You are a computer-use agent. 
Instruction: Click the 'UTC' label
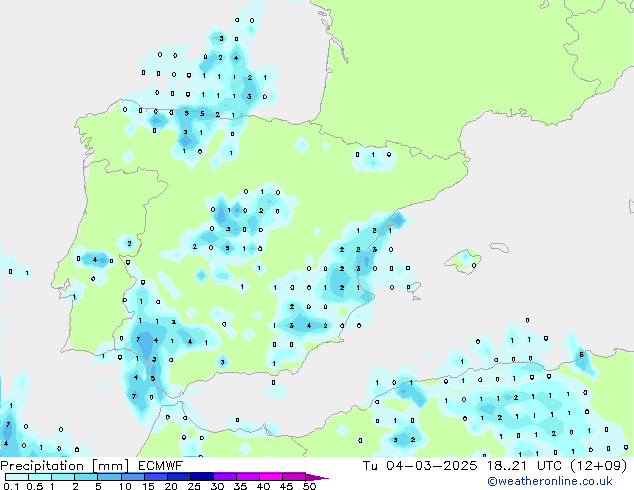549,466
